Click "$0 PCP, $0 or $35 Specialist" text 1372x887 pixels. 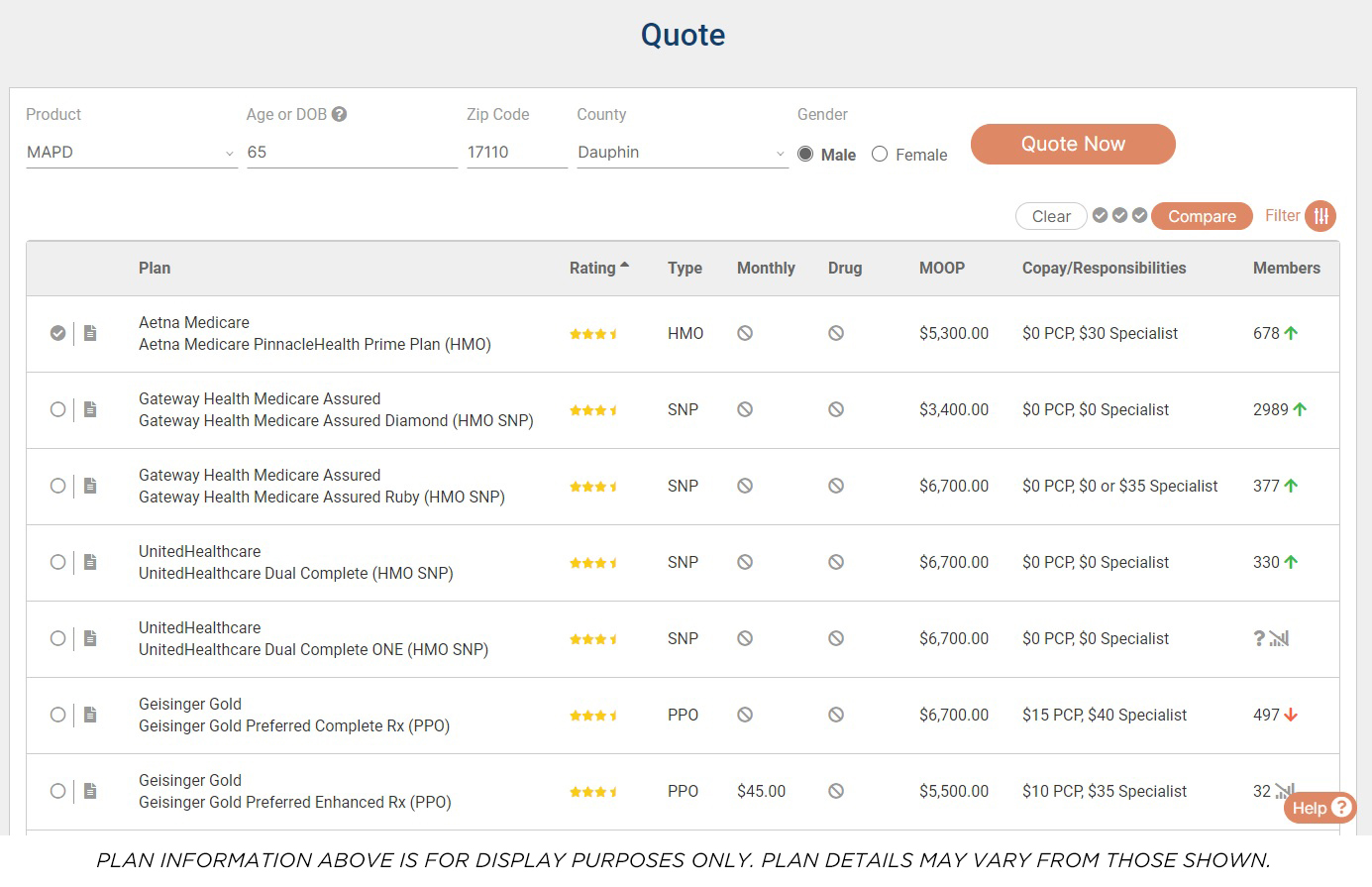[x=1120, y=486]
